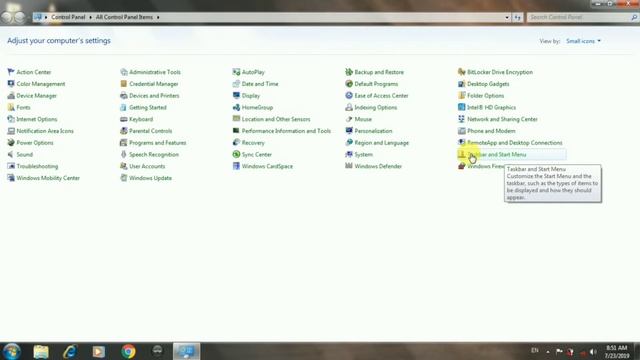
Task: Click Devices and Printers icon
Action: pyautogui.click(x=124, y=96)
